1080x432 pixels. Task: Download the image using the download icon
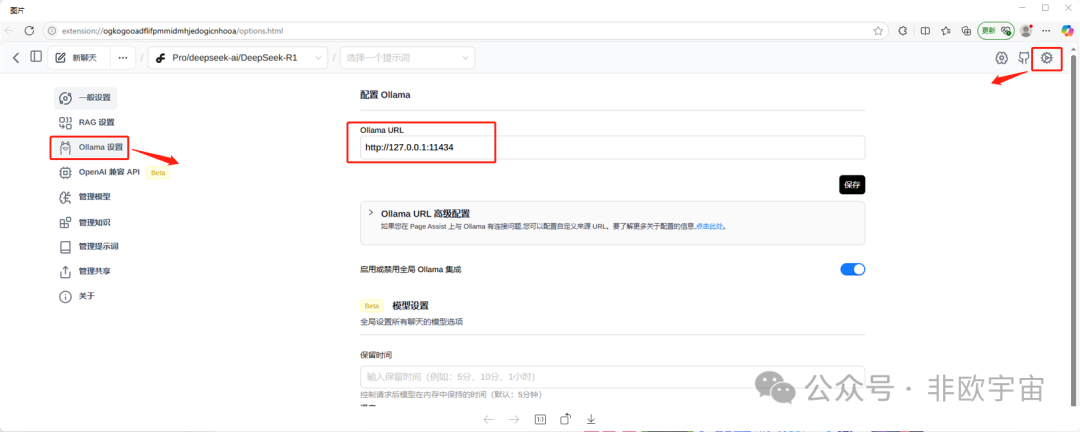point(590,419)
